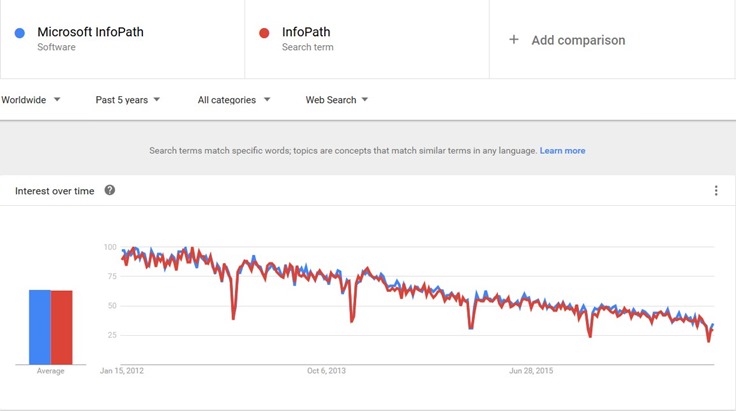736x411 pixels.
Task: Click the plus icon beside Add comparison
Action: click(x=514, y=40)
